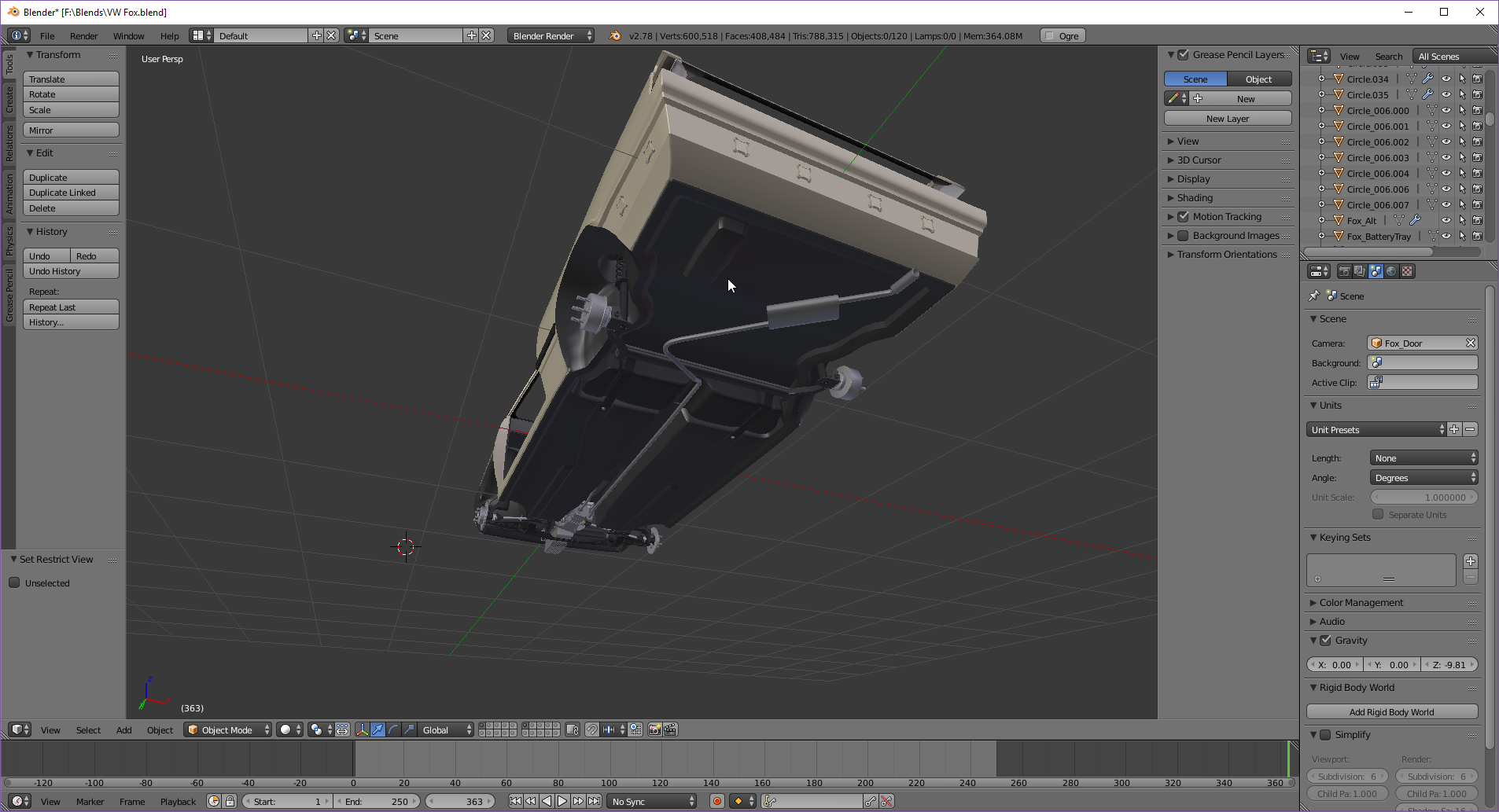This screenshot has height=812, width=1499.
Task: Expand the Color Management panel
Action: (1361, 603)
